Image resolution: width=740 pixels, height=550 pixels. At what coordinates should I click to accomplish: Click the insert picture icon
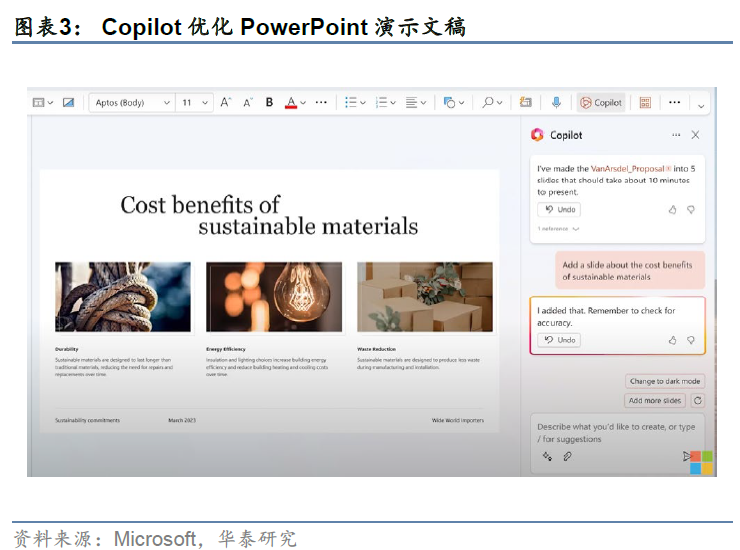point(68,102)
